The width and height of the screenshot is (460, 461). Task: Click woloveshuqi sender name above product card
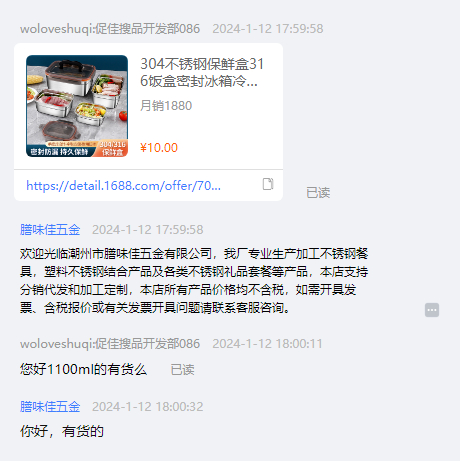(x=110, y=29)
